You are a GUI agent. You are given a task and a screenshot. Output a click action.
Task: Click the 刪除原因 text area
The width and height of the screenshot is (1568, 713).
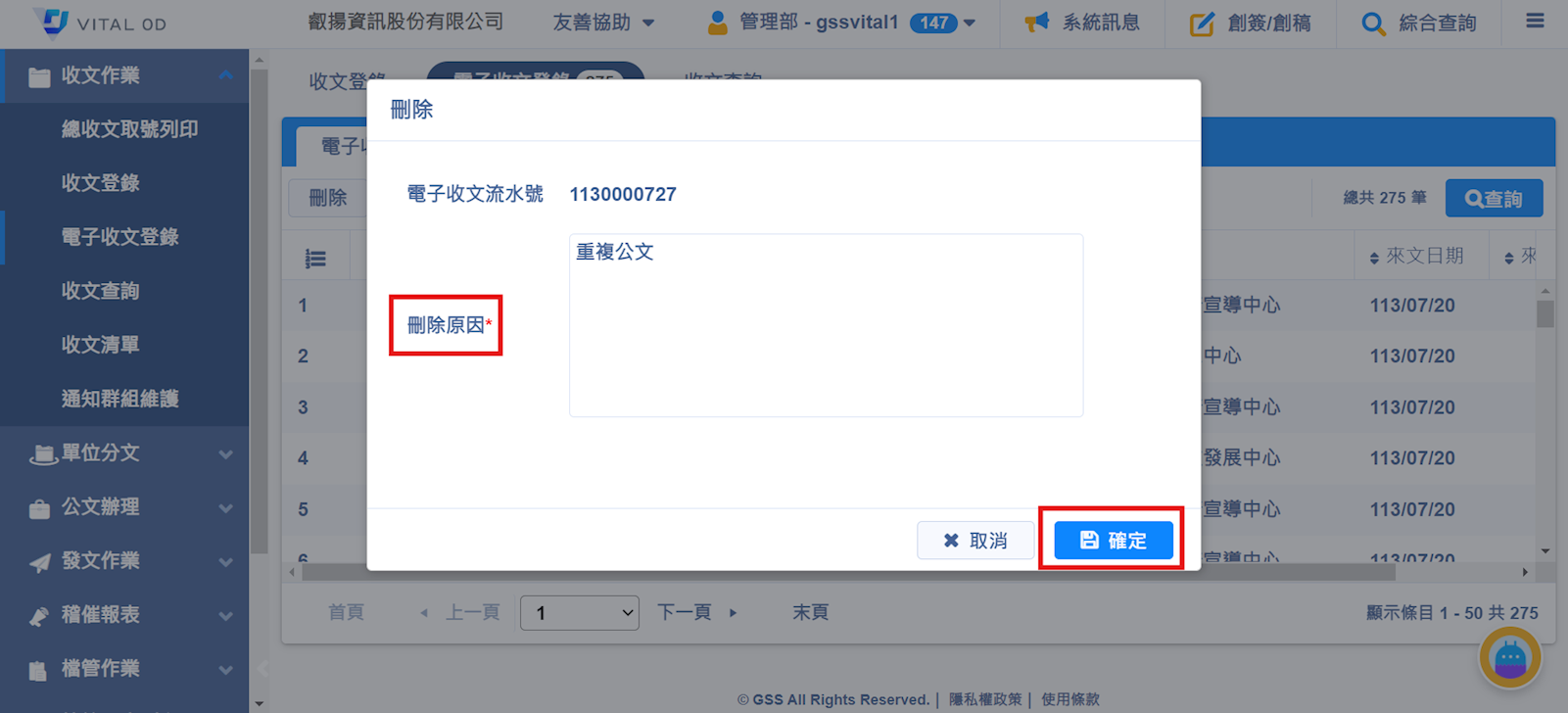825,325
